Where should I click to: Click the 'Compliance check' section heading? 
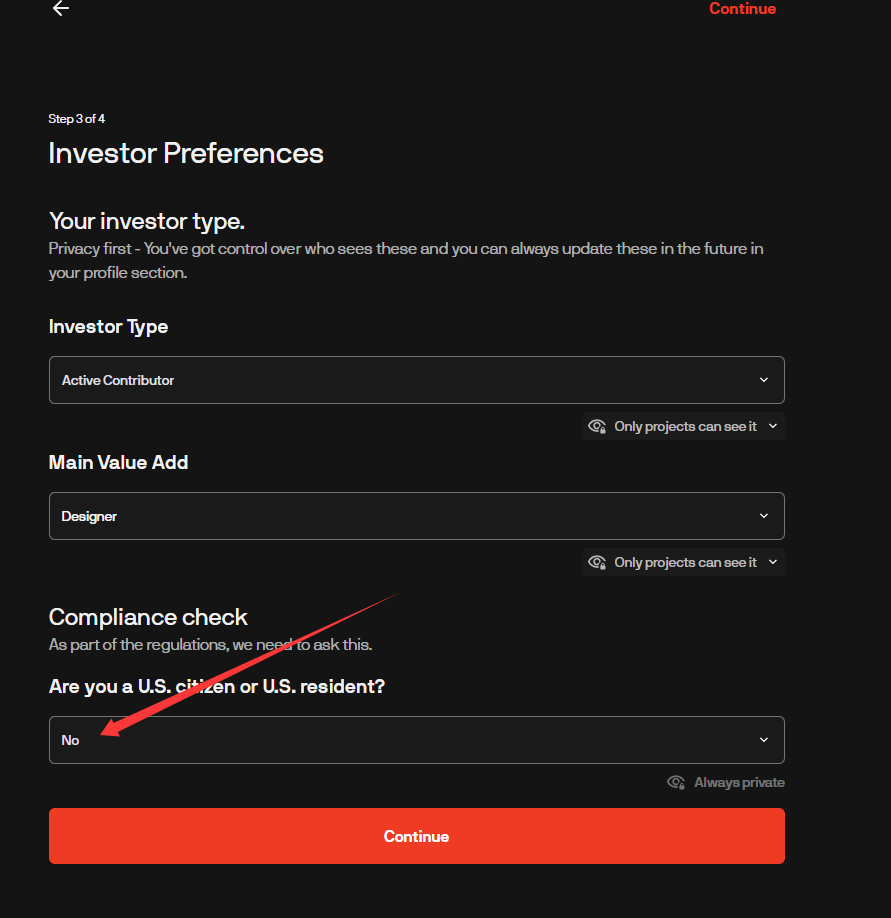pos(148,617)
